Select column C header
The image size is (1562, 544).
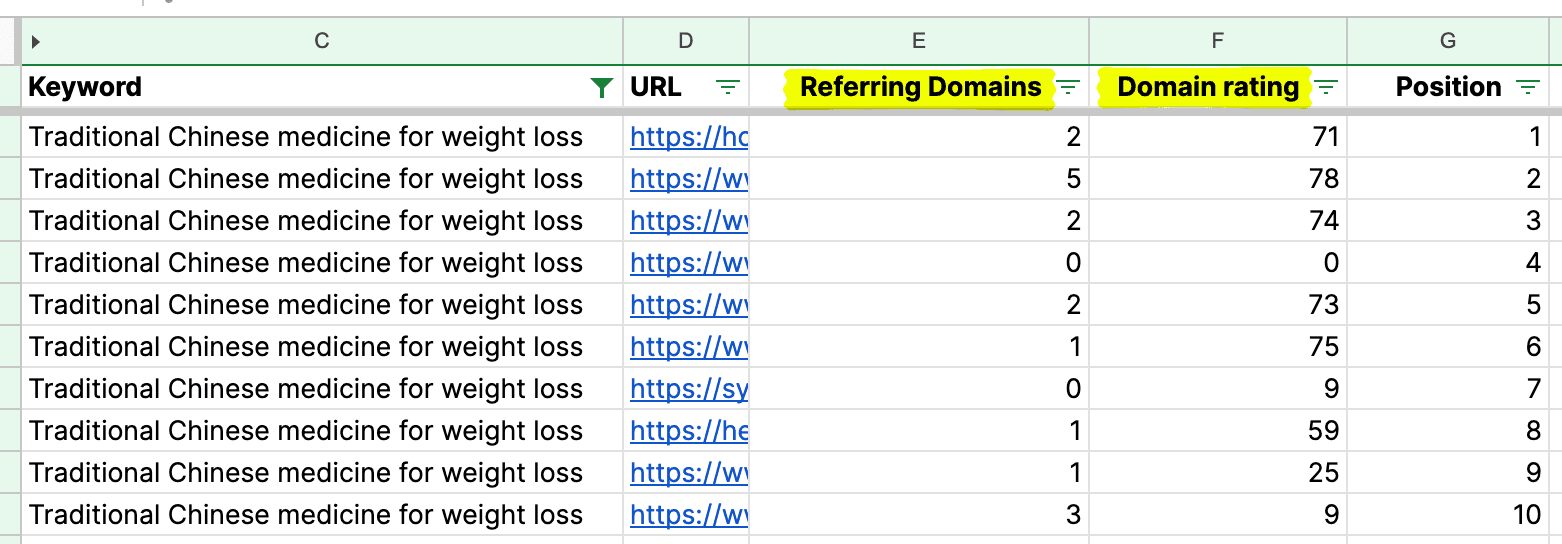point(322,41)
